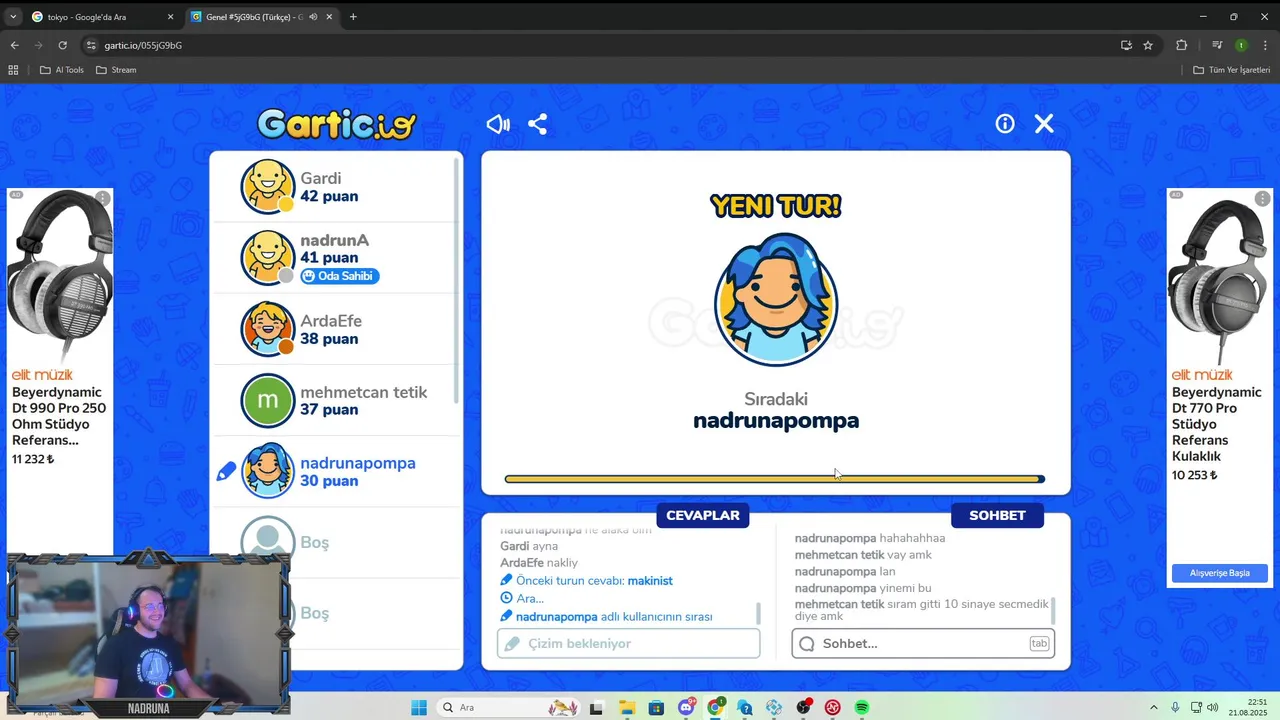Open the media controls icon

point(1217,45)
